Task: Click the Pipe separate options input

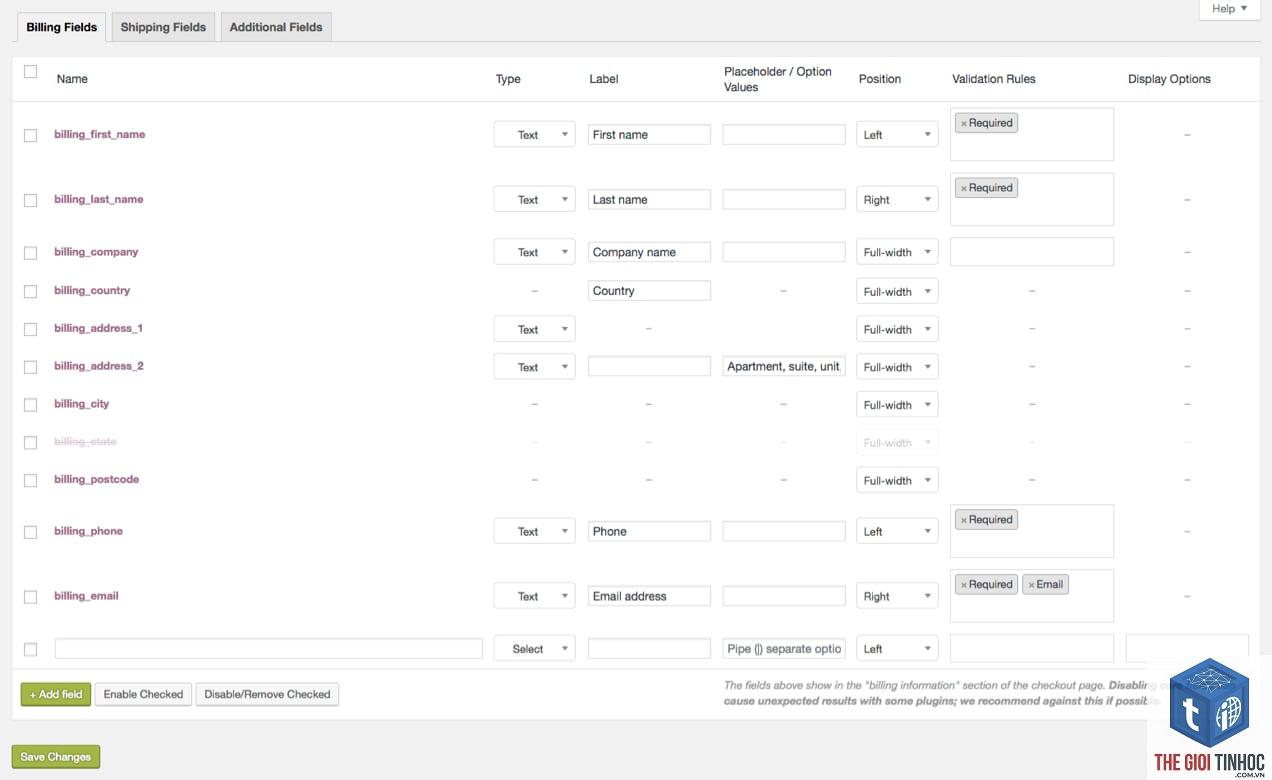Action: (x=784, y=648)
